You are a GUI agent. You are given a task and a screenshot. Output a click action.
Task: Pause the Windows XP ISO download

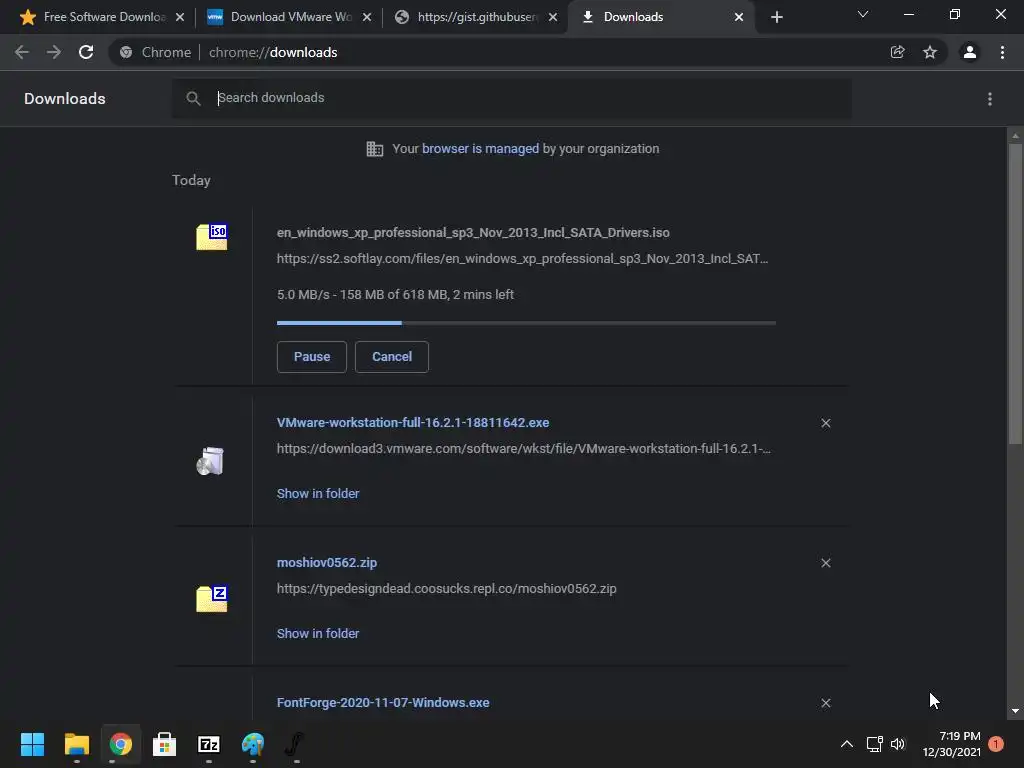pos(312,357)
